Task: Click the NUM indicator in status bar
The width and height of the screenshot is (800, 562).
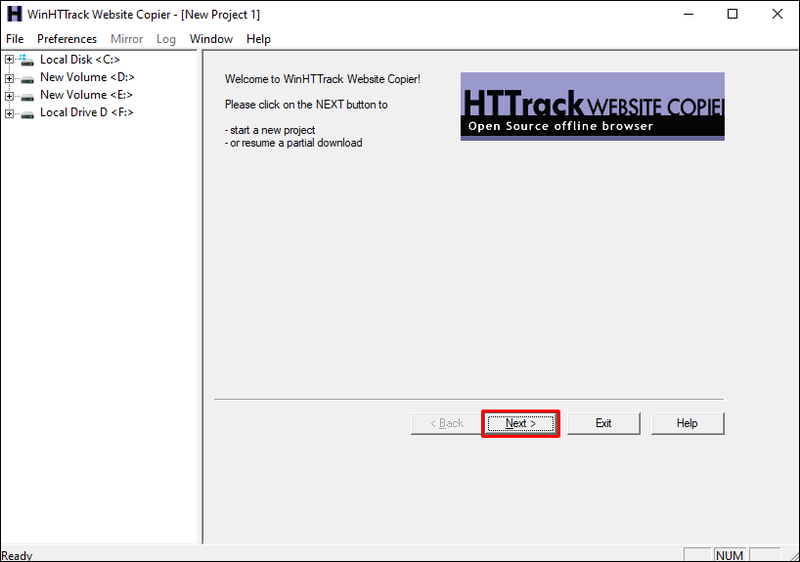Action: 729,555
